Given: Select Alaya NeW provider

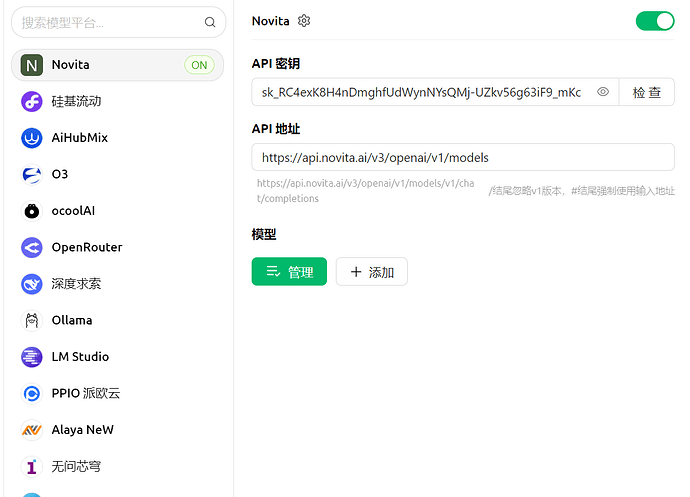Looking at the screenshot, I should point(117,430).
